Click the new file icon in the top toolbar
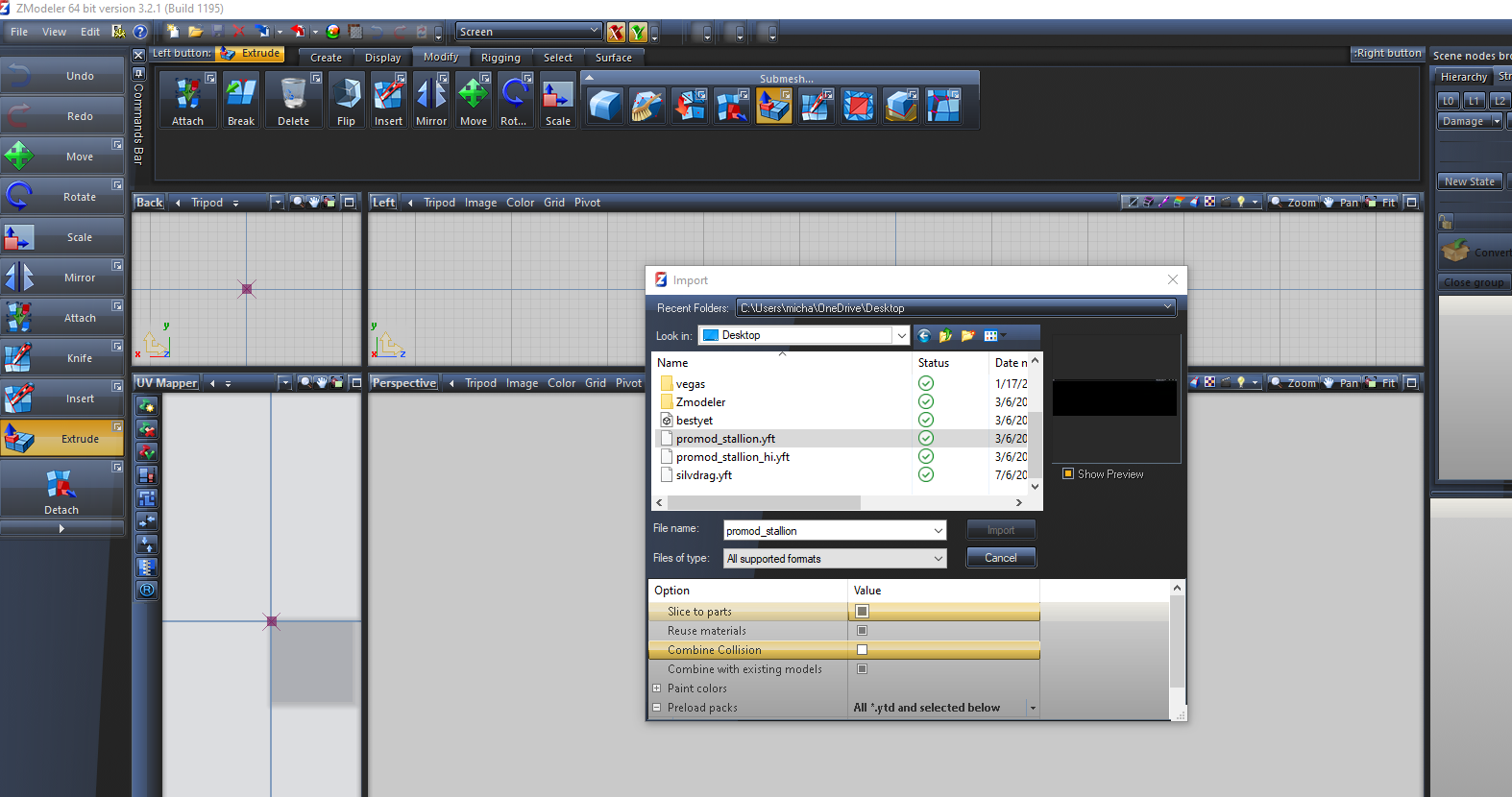The height and width of the screenshot is (797, 1512). 173,32
